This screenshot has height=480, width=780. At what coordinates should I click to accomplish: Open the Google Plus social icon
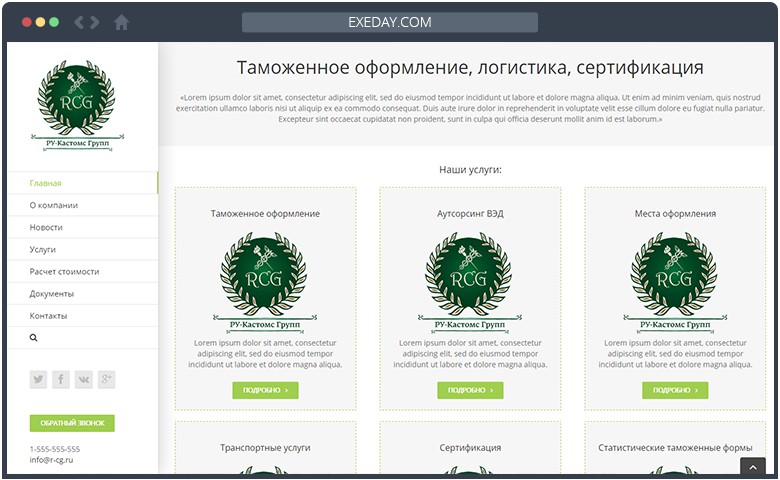coord(106,380)
